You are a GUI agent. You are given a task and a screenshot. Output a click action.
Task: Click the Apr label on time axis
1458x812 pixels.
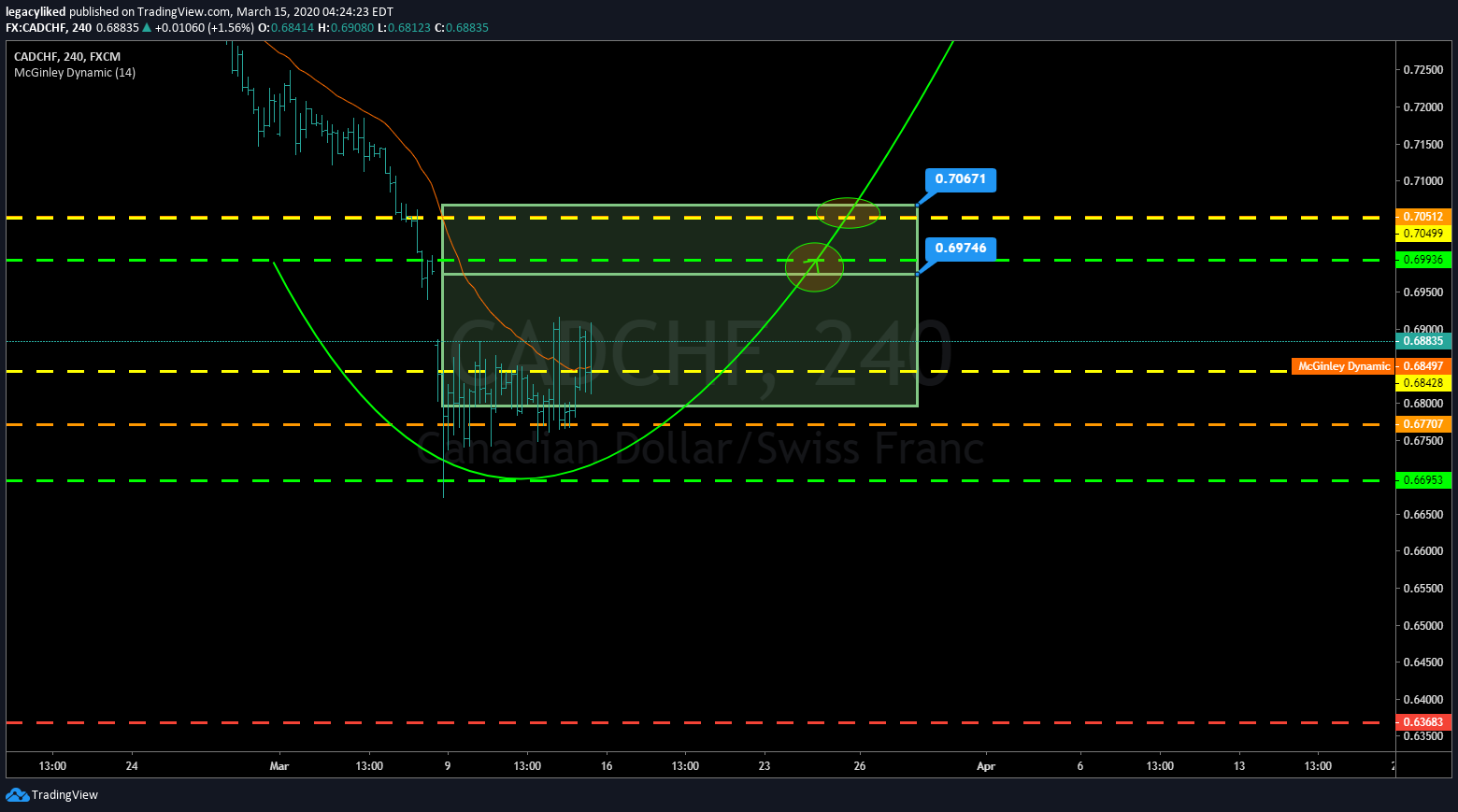point(986,766)
